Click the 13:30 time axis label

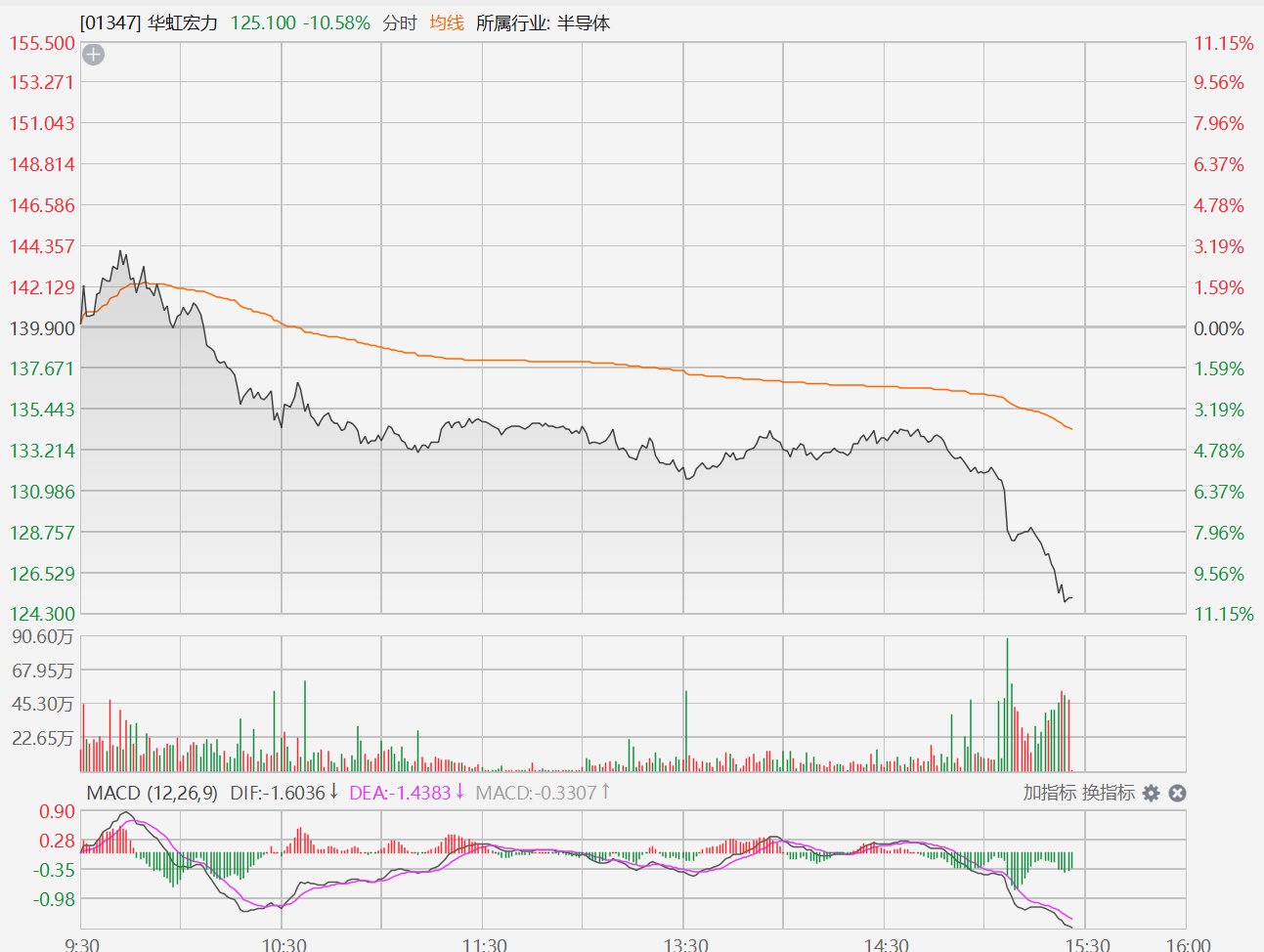686,945
